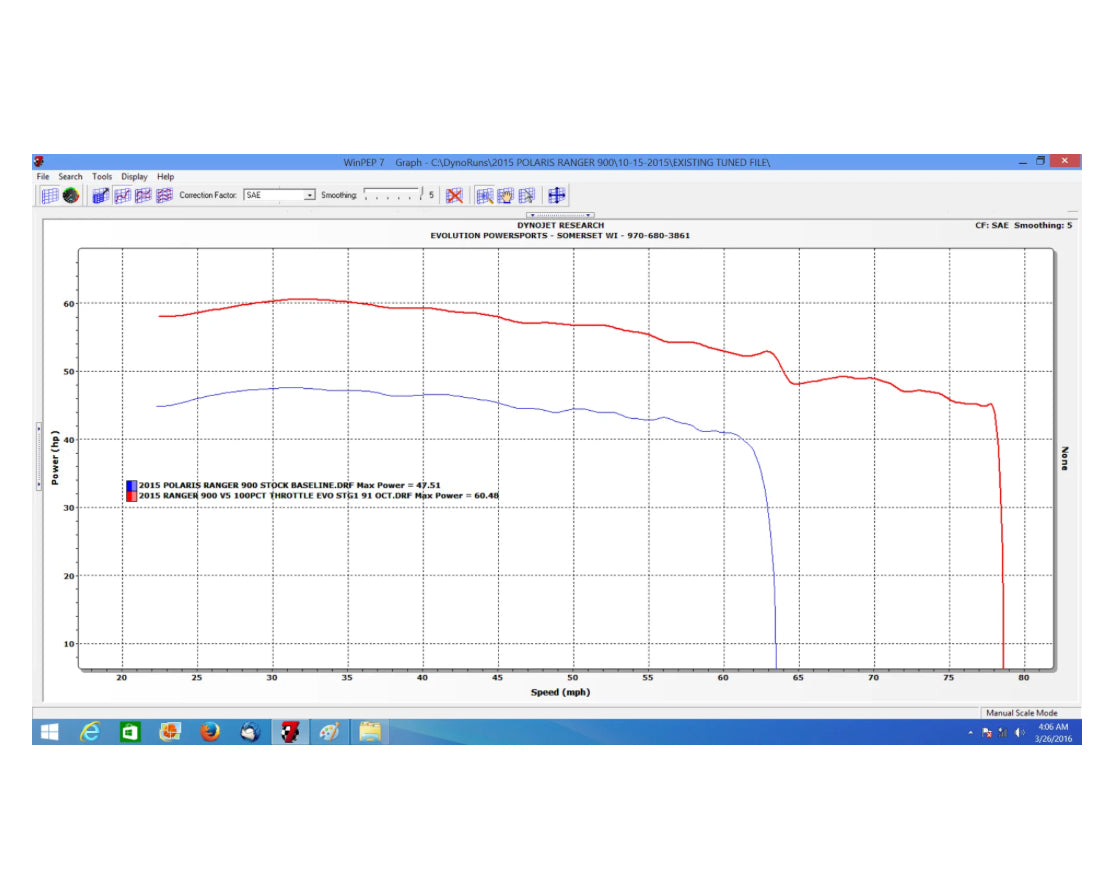The height and width of the screenshot is (878, 1116).
Task: Click the graph grid view toolbar icon
Action: pos(49,196)
